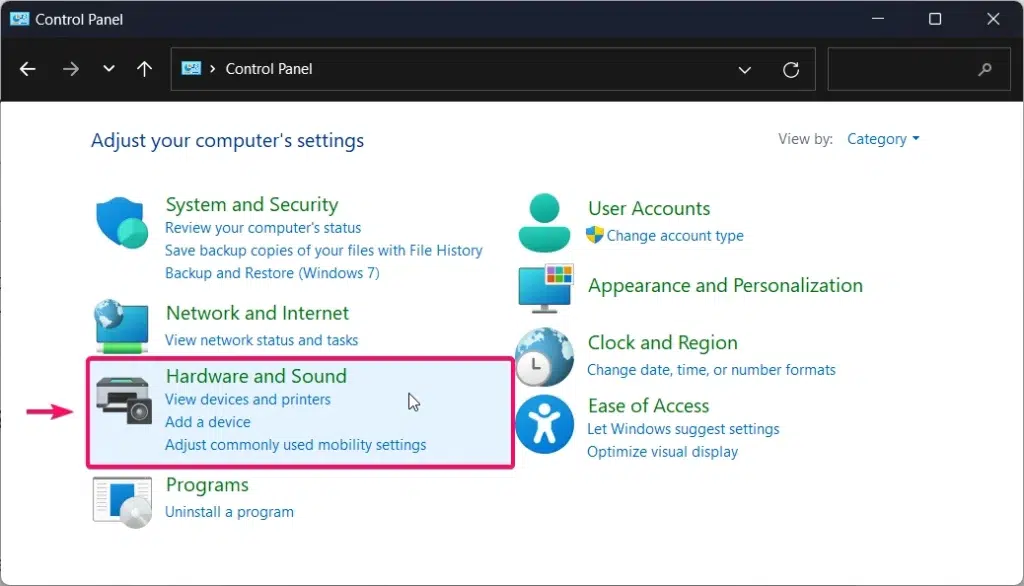
Task: Click the title bar Control Panel icon
Action: pyautogui.click(x=20, y=19)
